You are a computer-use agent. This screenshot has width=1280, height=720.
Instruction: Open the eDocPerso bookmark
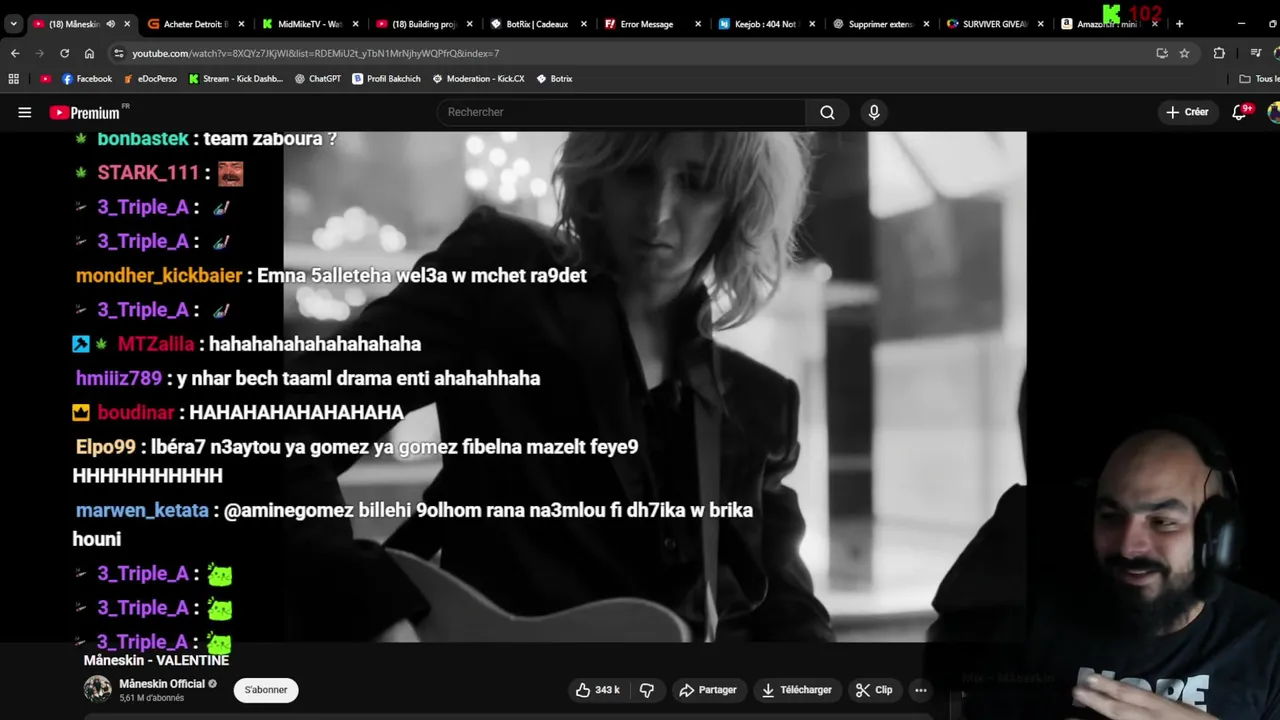click(150, 78)
